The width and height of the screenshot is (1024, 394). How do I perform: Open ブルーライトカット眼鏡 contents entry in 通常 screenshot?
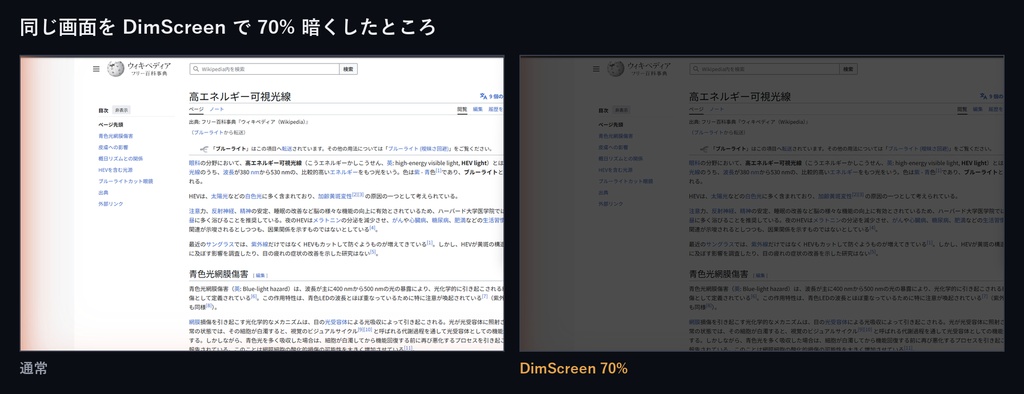click(x=126, y=181)
